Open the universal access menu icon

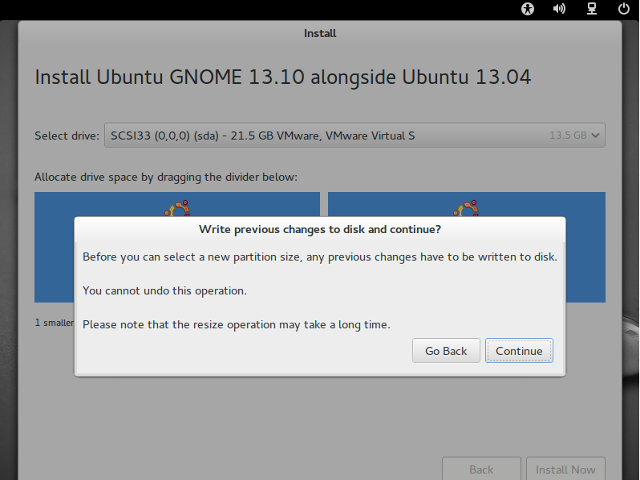(528, 9)
